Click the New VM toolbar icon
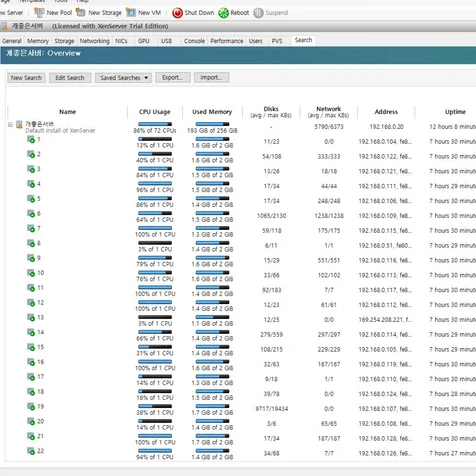Screen dimensions: 476x476 [131, 13]
